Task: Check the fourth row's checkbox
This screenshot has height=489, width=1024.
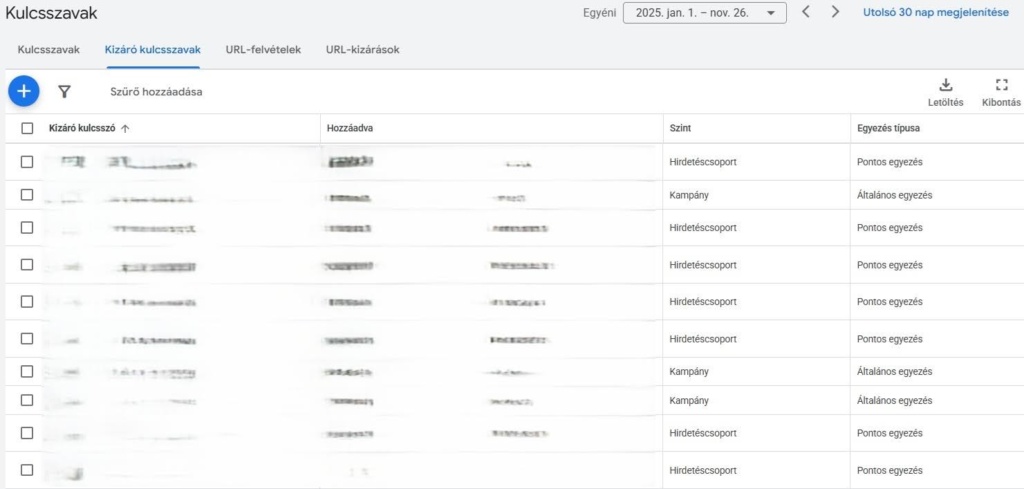Action: pyautogui.click(x=27, y=264)
